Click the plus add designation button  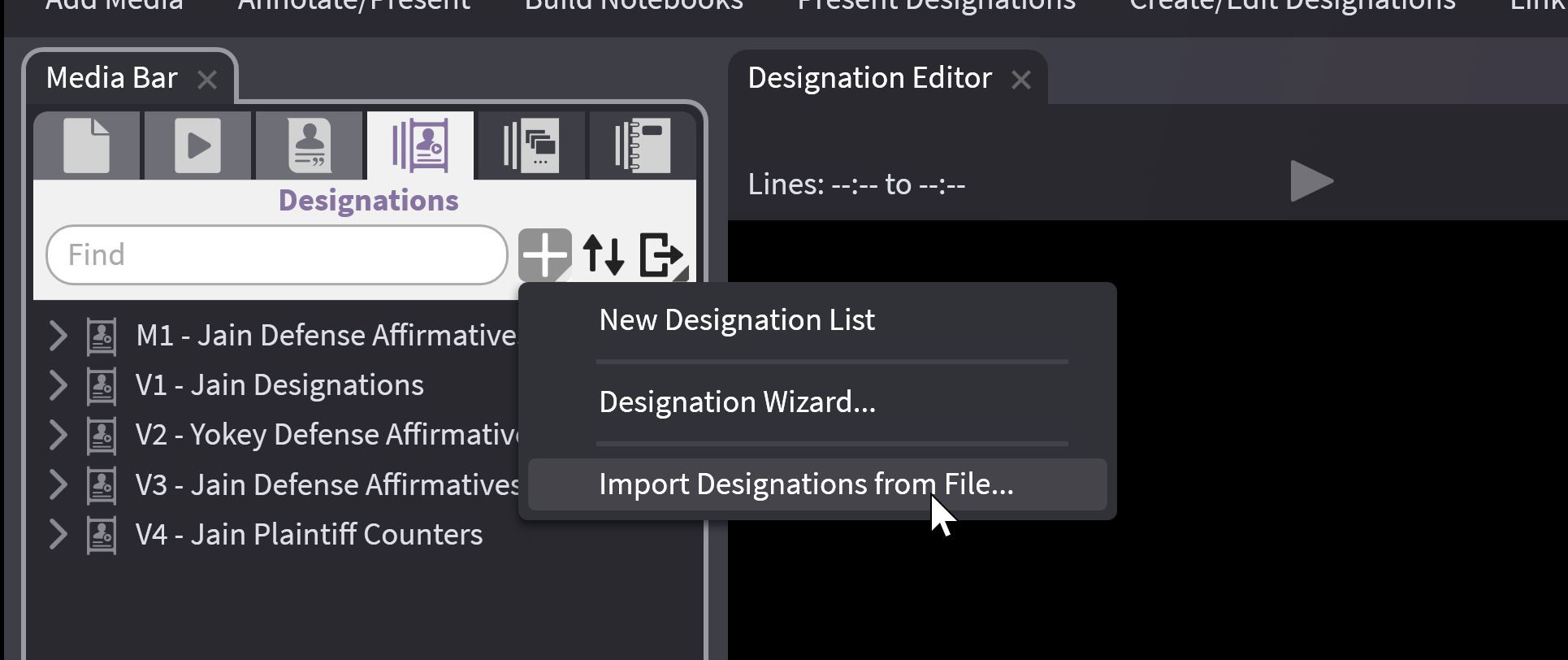click(544, 255)
